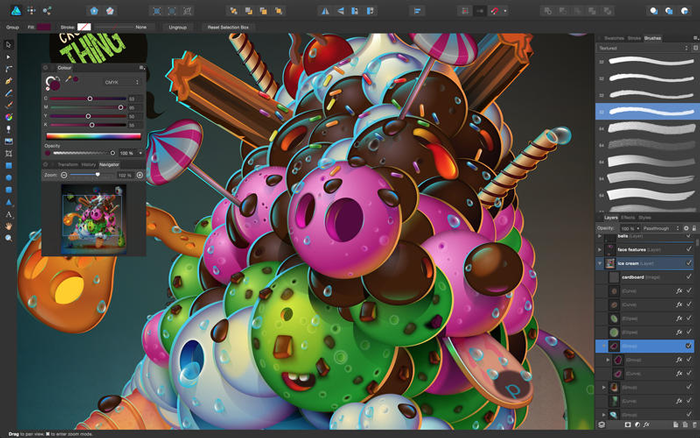This screenshot has height=438, width=700.
Task: Open the eyedropper colour picker
Action: pos(68,79)
